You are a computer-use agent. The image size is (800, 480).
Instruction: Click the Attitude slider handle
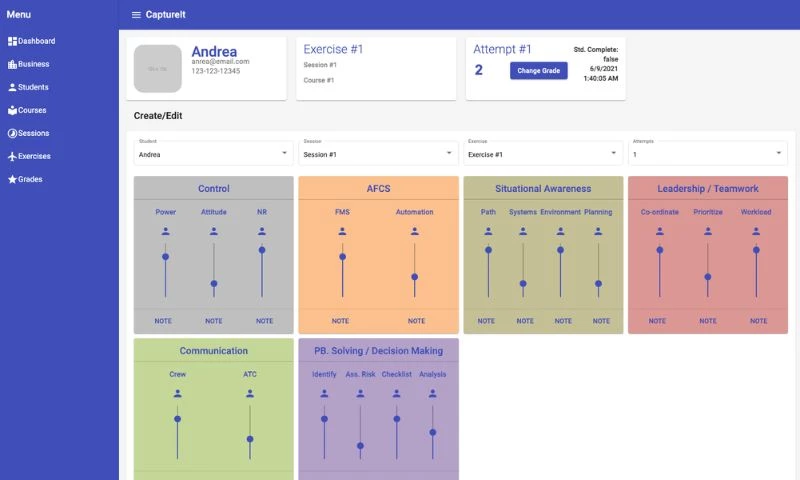pos(214,284)
